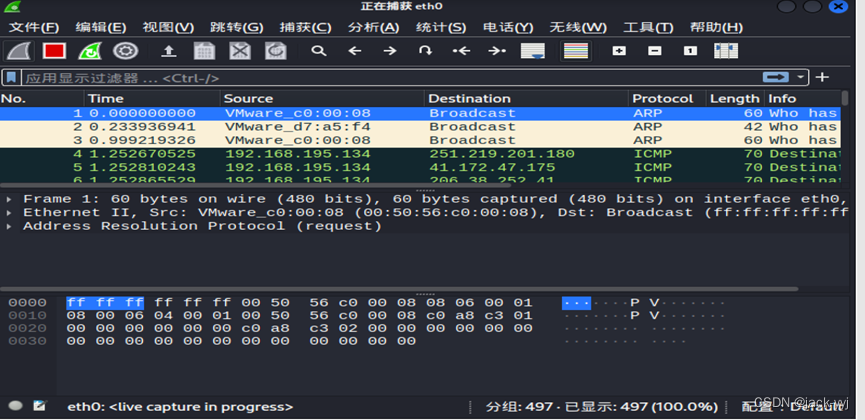Viewport: 865px width, 420px height.
Task: Jump to the last packet icon
Action: pos(497,51)
